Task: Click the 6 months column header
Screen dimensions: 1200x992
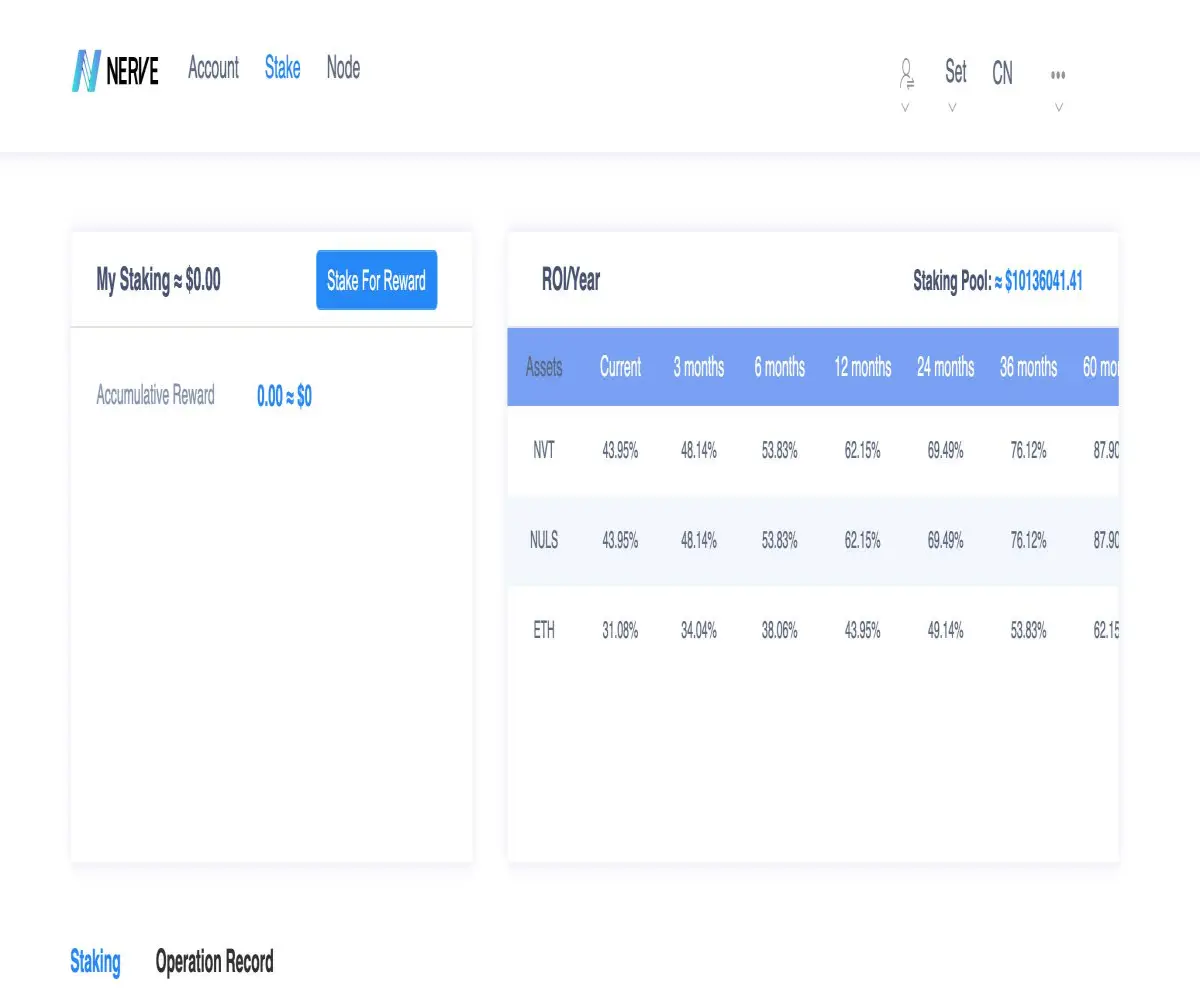Action: pyautogui.click(x=779, y=367)
